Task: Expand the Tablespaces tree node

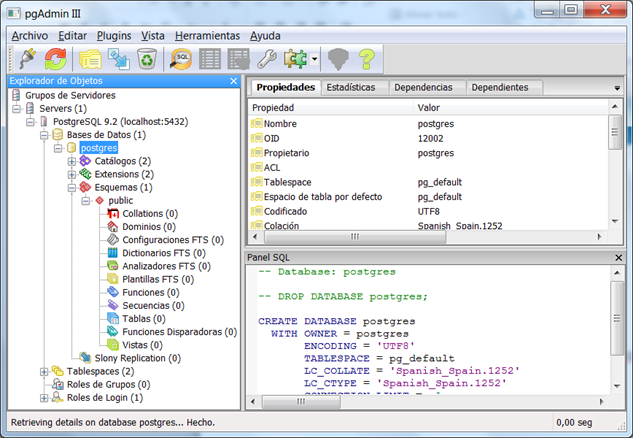Action: coord(44,371)
